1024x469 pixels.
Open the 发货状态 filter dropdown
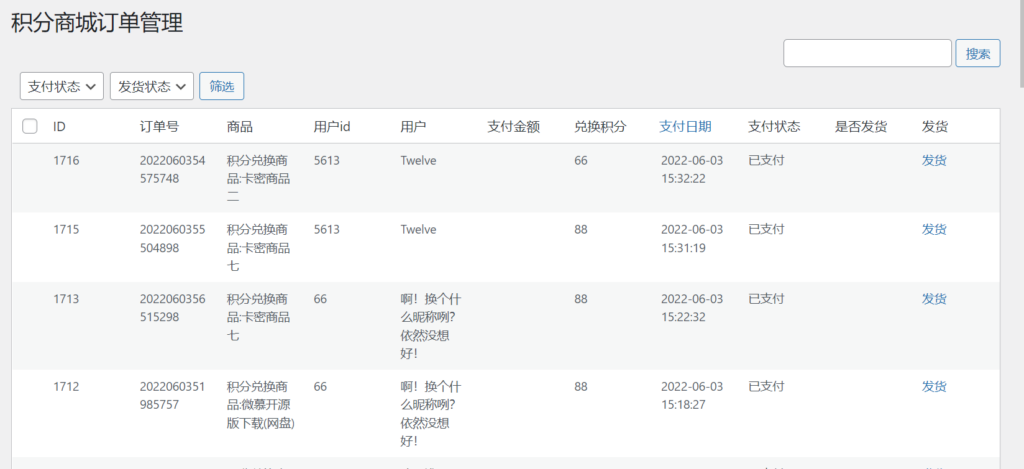pos(152,86)
